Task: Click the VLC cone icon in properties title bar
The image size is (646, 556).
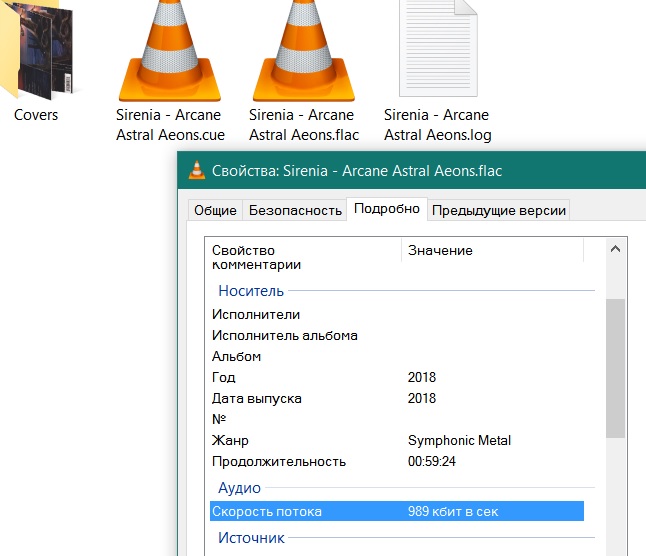Action: point(197,171)
